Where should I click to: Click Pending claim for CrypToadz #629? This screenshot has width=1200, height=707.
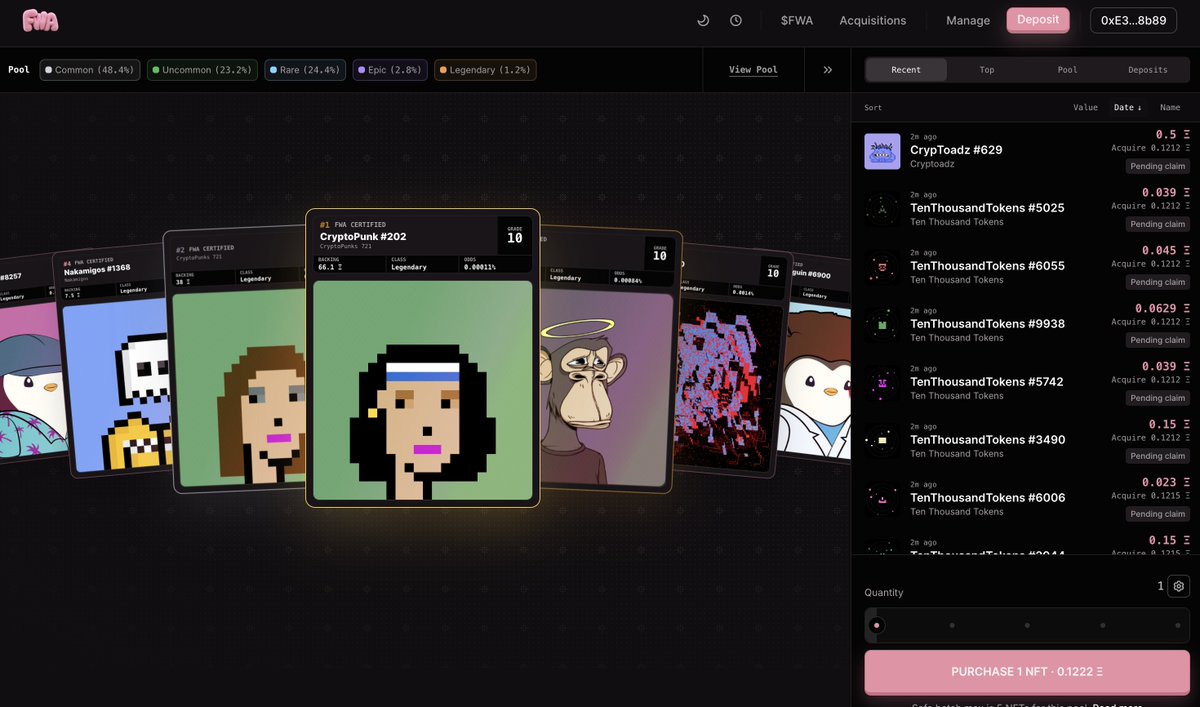pyautogui.click(x=1158, y=166)
